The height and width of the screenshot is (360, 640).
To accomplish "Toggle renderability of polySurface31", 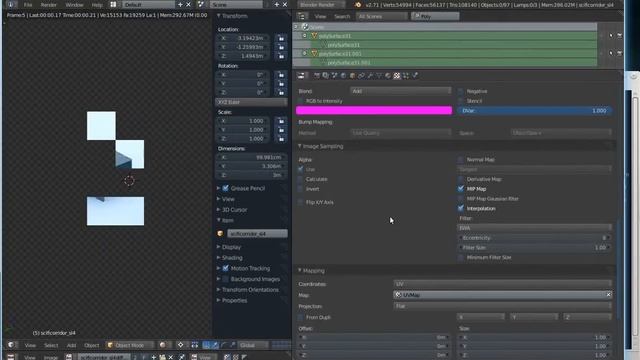I will point(620,36).
